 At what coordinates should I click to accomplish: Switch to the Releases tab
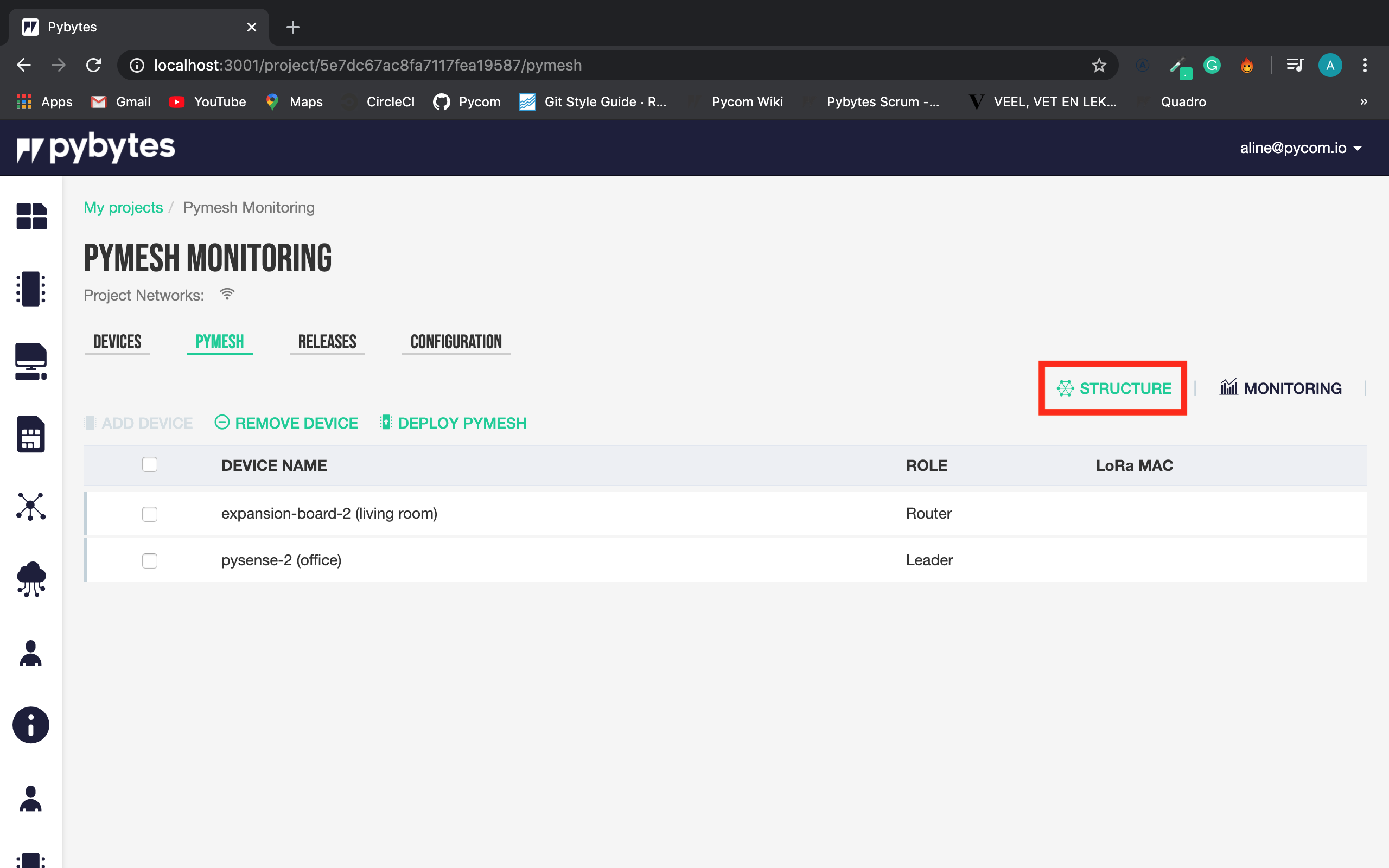pos(327,342)
